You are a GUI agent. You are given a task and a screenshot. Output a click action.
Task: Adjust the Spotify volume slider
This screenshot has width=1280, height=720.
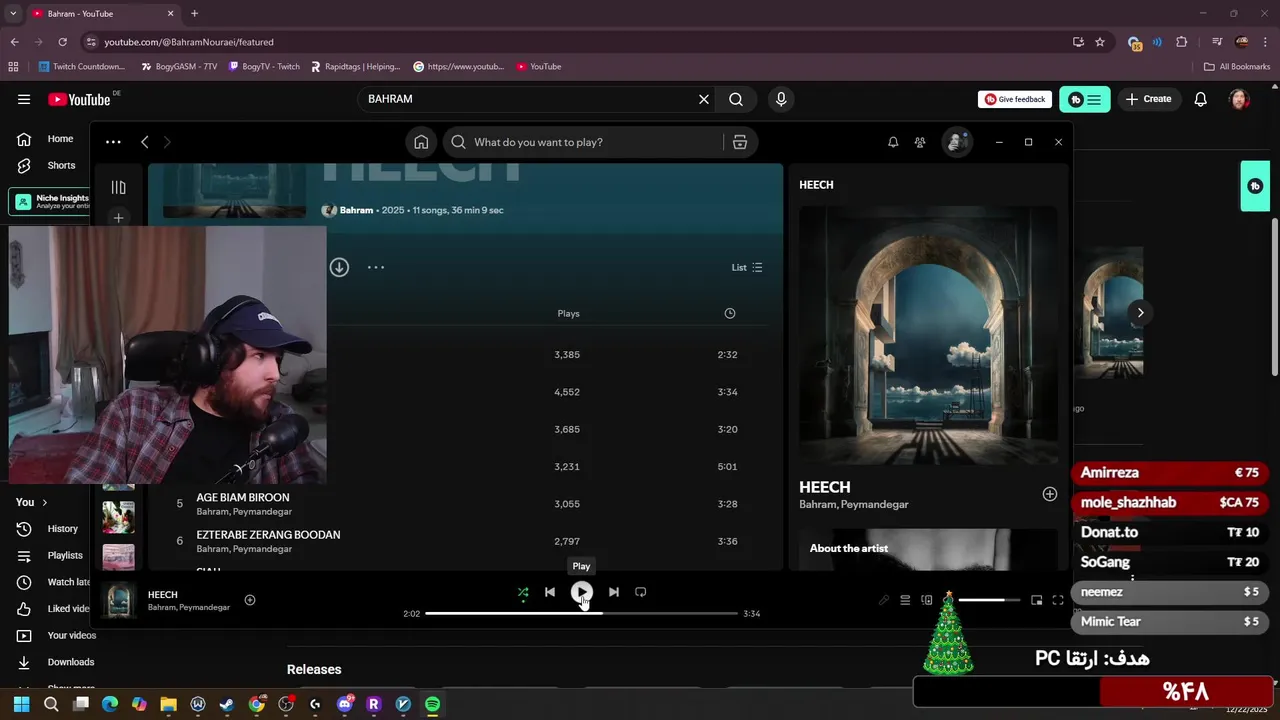click(989, 600)
